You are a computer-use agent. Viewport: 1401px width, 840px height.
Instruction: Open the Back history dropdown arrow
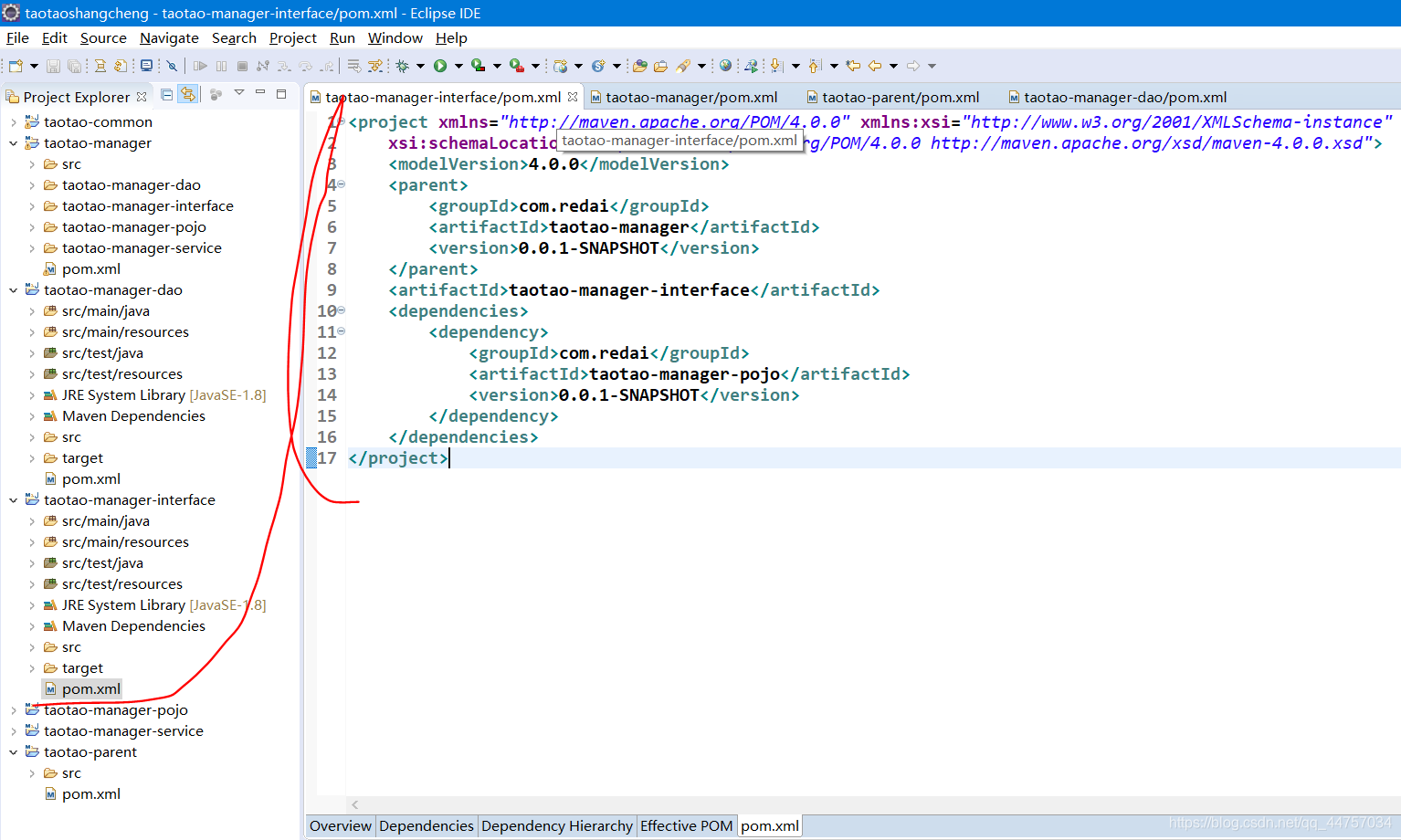893,66
